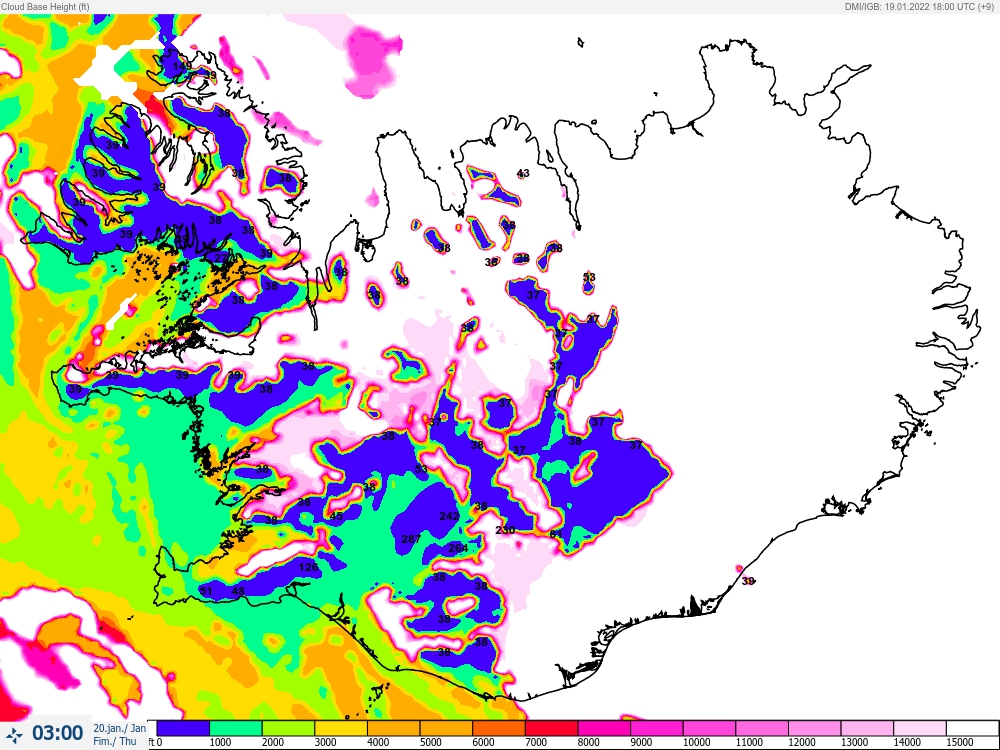This screenshot has width=1000, height=750.
Task: Click the weather service logo icon
Action: (14, 734)
